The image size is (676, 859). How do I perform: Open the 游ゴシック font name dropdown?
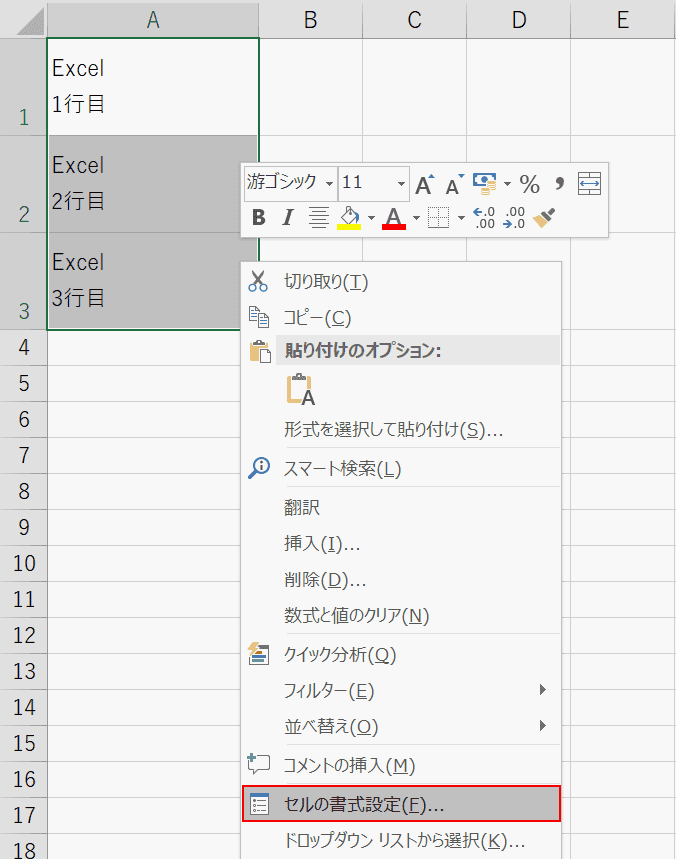coord(329,184)
